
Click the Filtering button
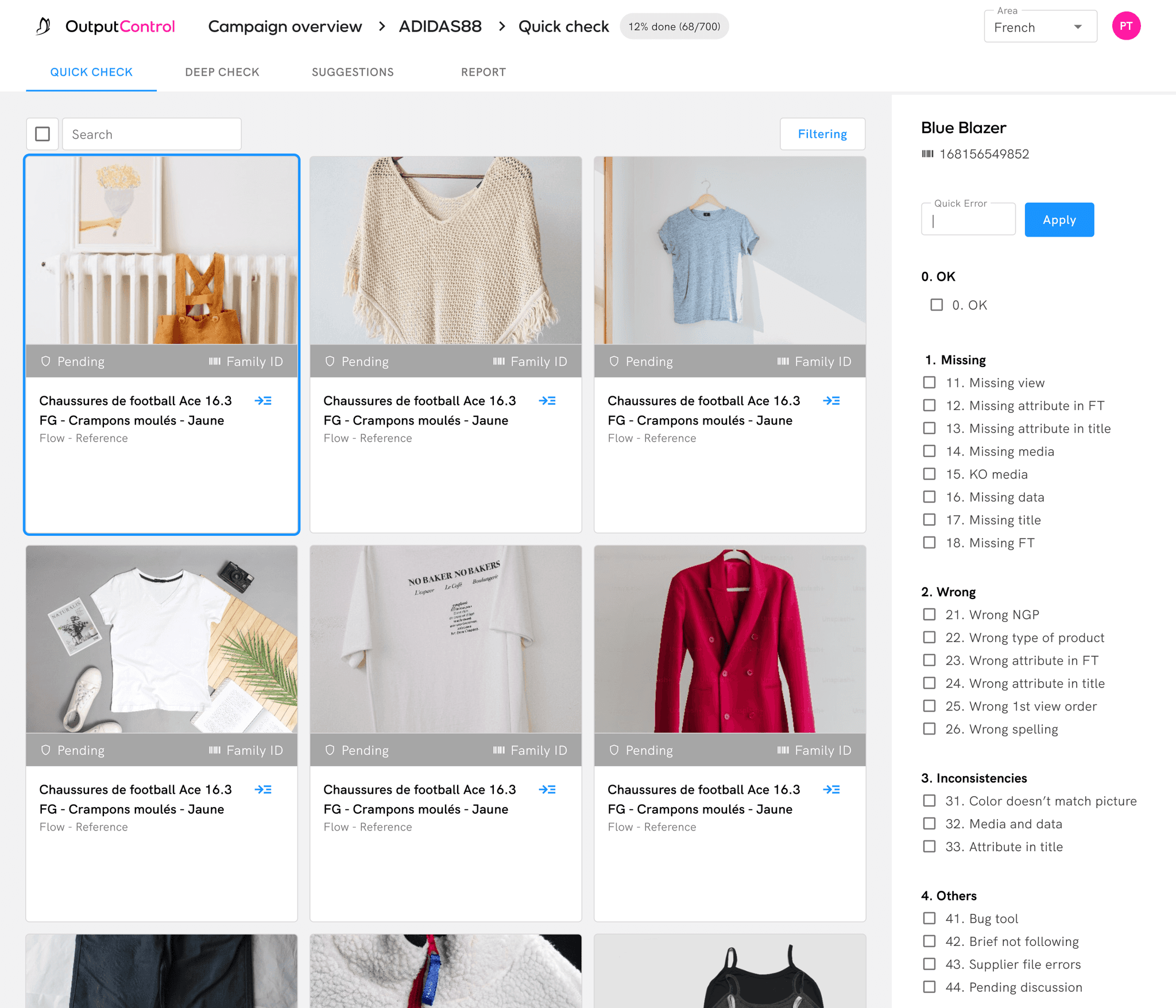pos(822,134)
